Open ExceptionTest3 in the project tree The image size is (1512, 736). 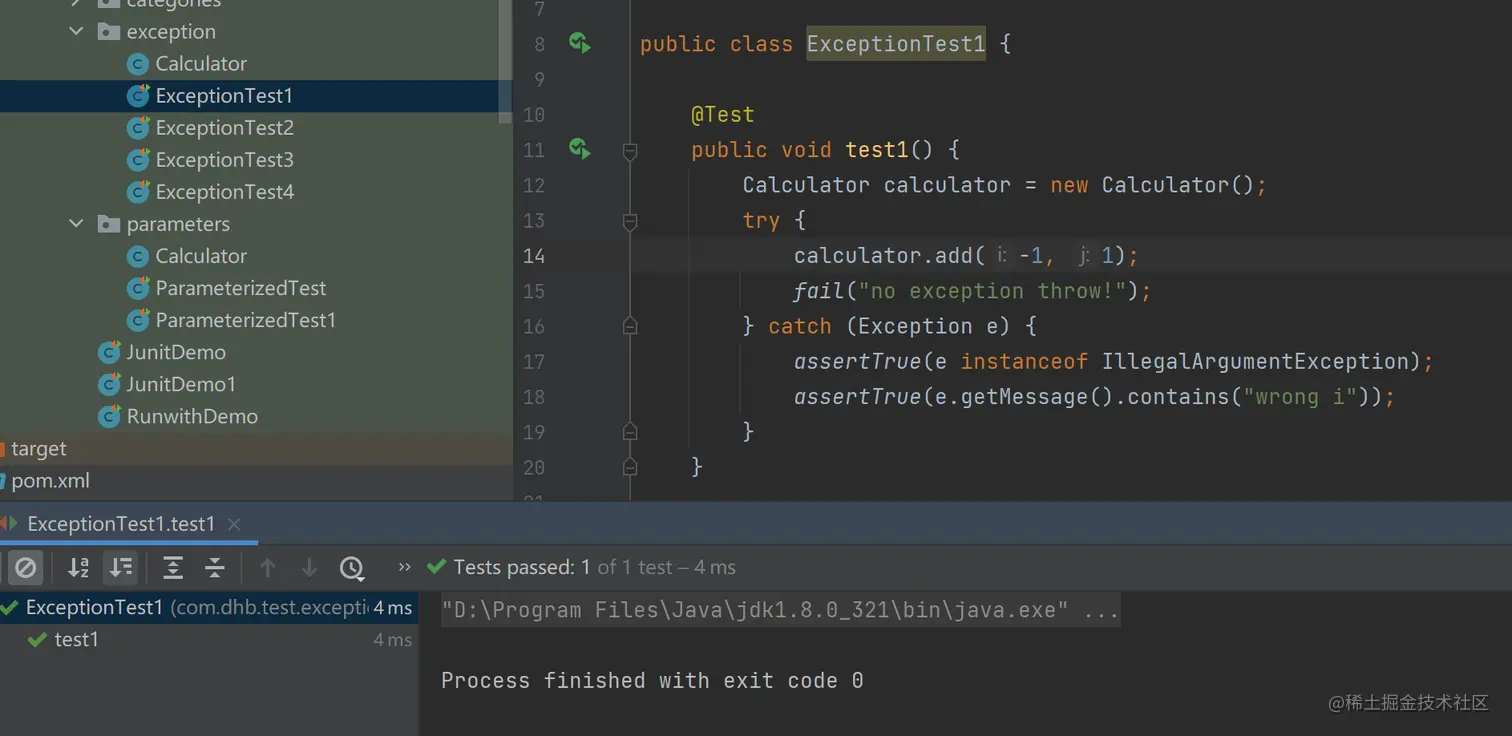point(225,160)
